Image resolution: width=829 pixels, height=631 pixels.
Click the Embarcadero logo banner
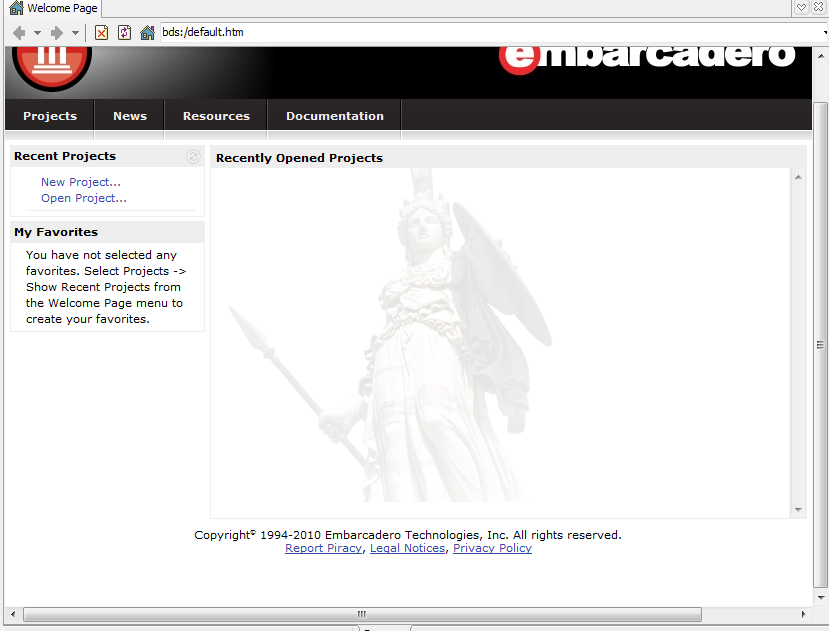coord(647,58)
